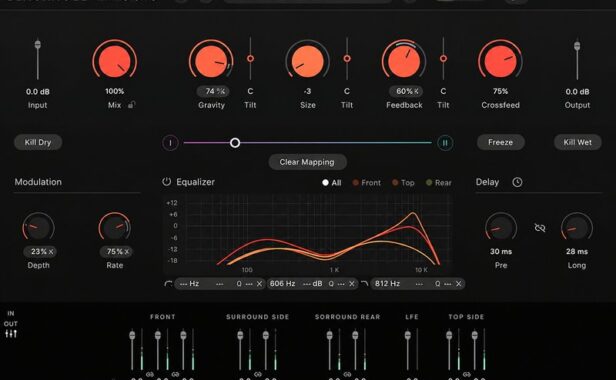Click the high-cut filter shape icon
The width and height of the screenshot is (616, 380).
[365, 283]
